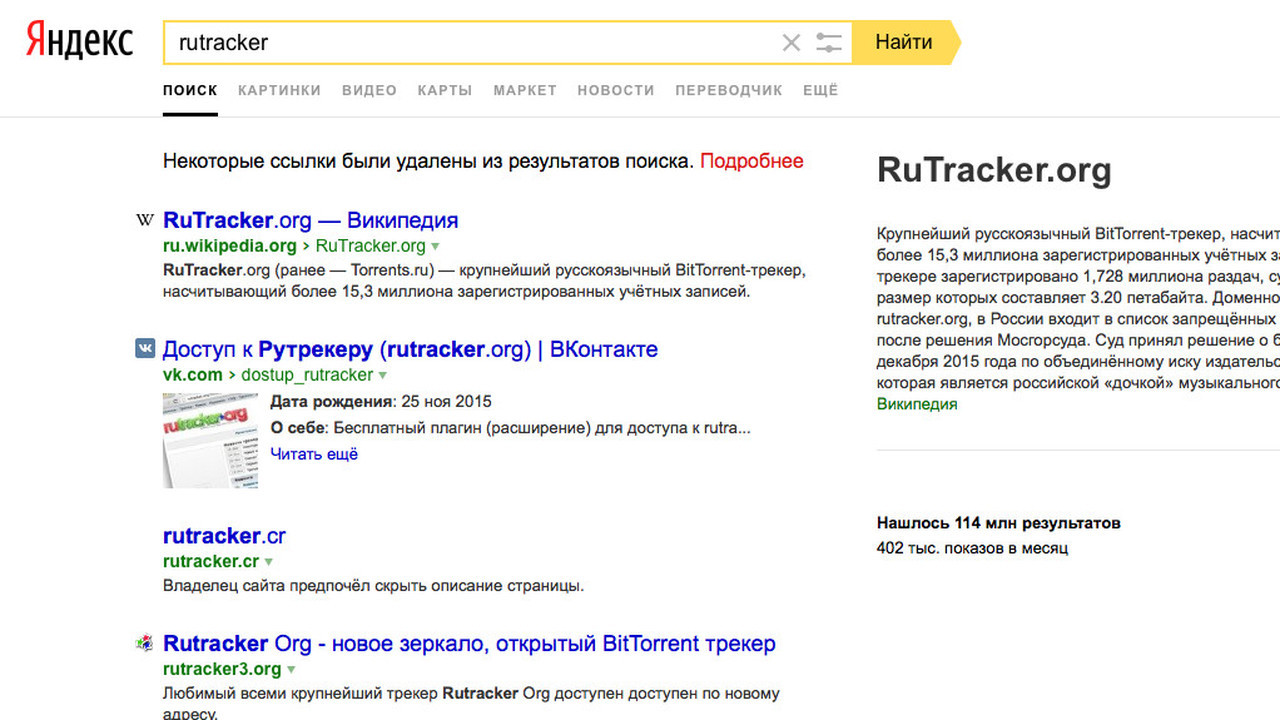The image size is (1280, 720).
Task: Expand dropdown arrow next to rutracker3.org URL
Action: click(x=291, y=669)
